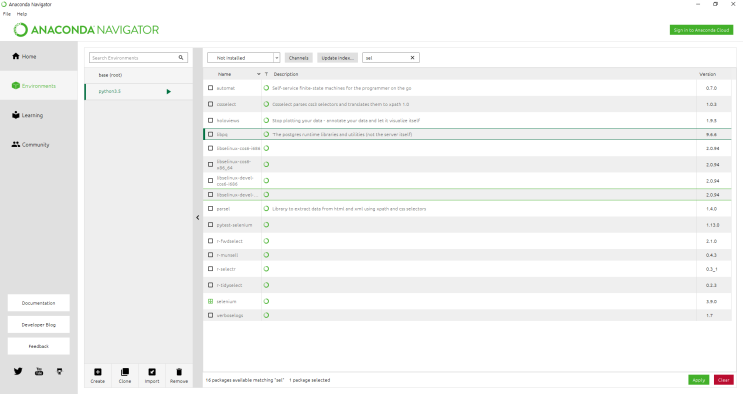This screenshot has width=743, height=394.
Task: Tick the parsel package checkbox
Action: click(210, 209)
